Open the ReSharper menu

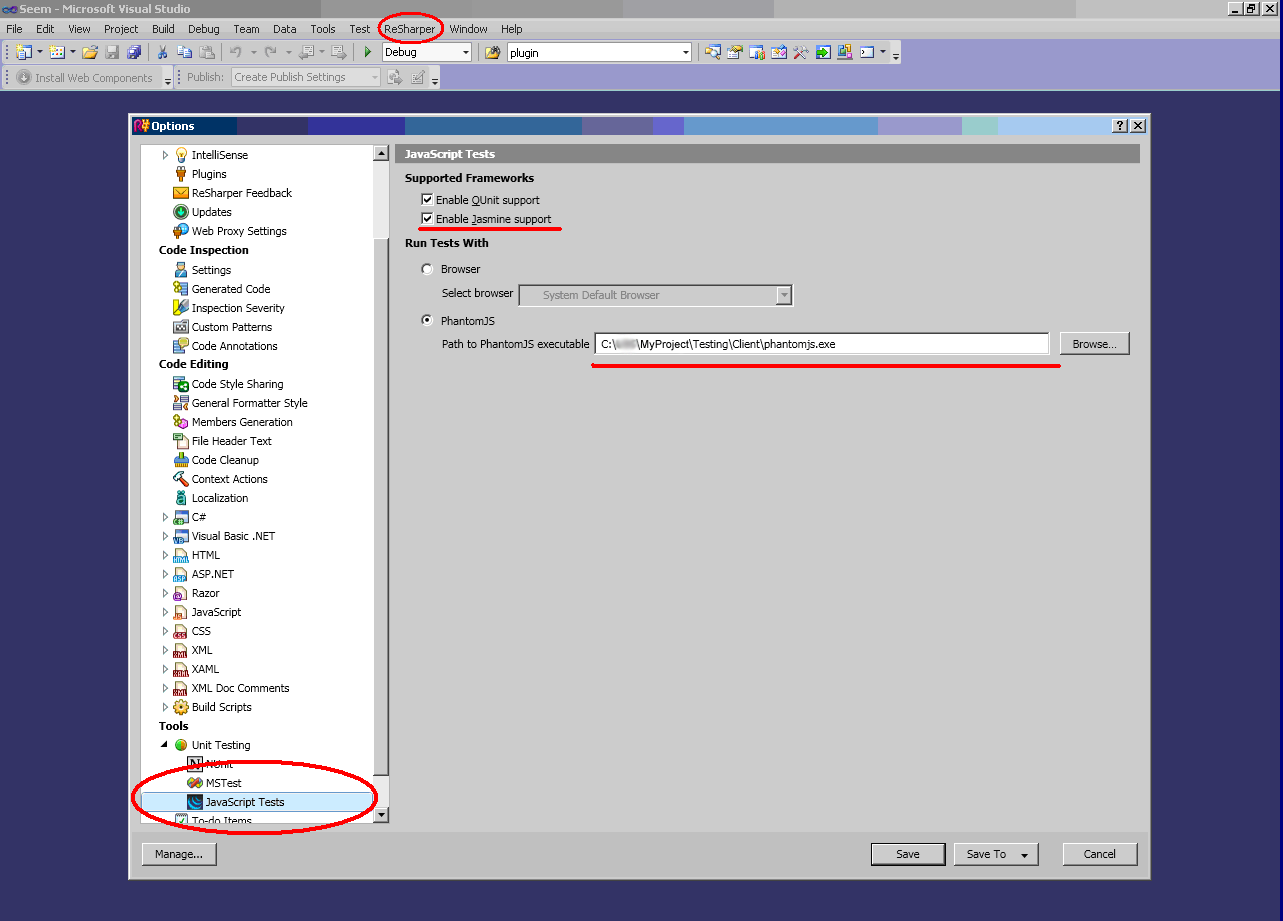[410, 29]
